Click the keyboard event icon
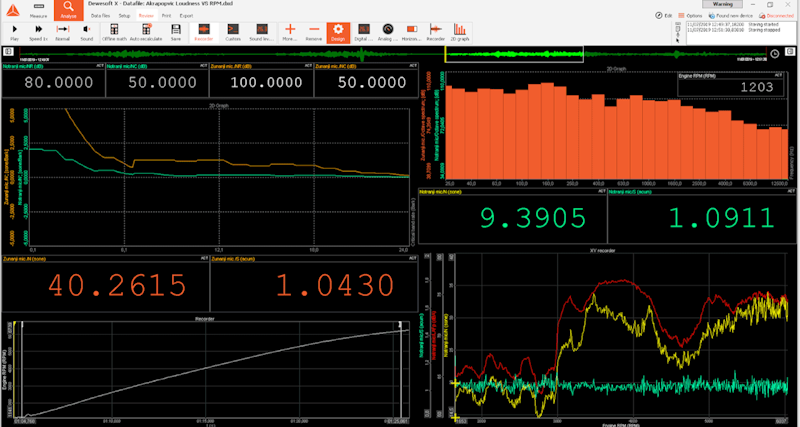This screenshot has height=427, width=800. click(677, 24)
